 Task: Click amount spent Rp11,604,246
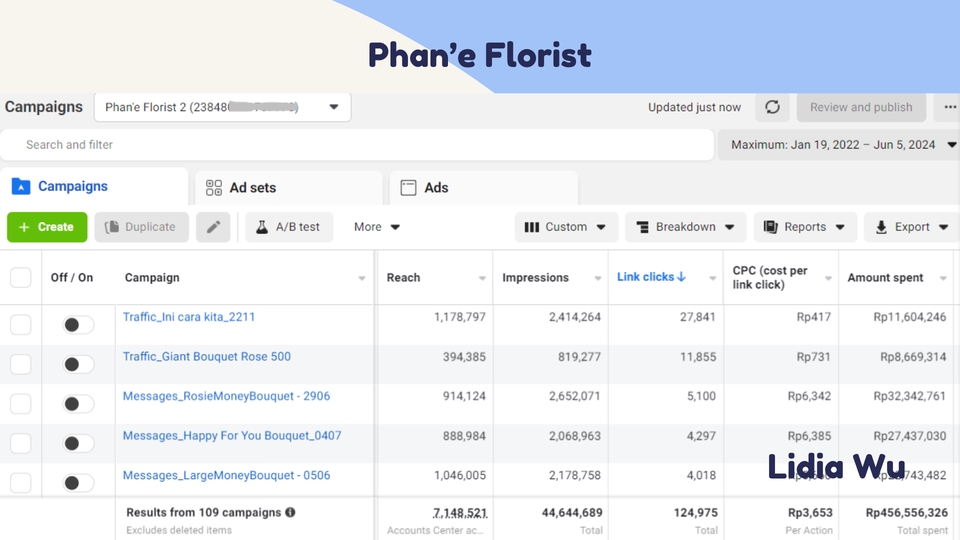click(x=910, y=317)
